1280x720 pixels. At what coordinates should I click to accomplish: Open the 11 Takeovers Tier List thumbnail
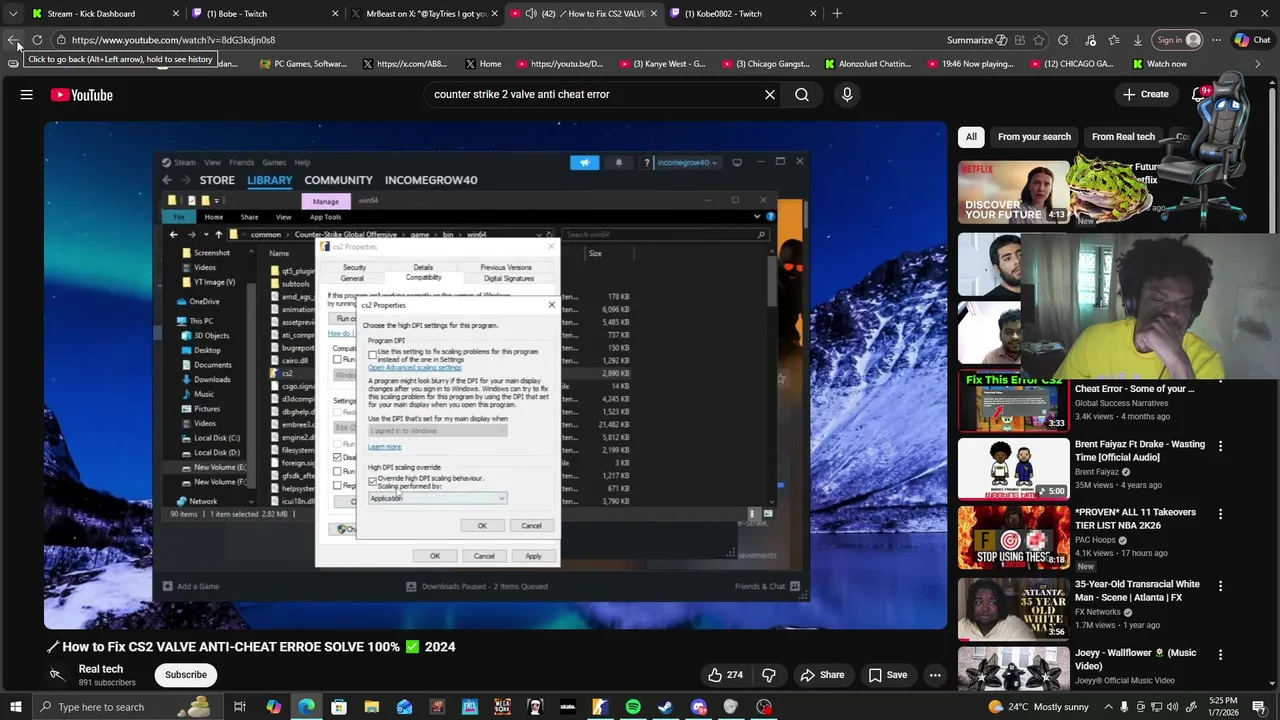pyautogui.click(x=1013, y=536)
